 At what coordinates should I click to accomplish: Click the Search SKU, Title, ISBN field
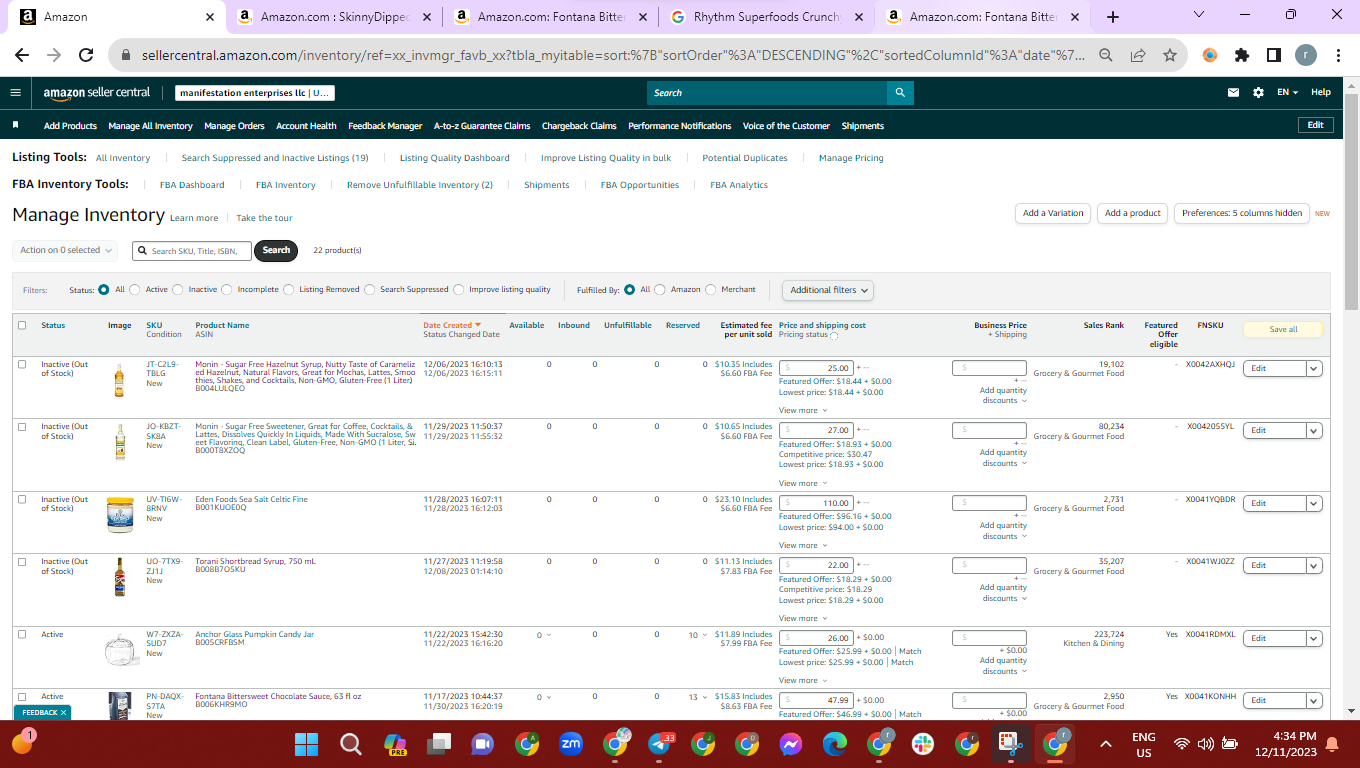[x=192, y=250]
